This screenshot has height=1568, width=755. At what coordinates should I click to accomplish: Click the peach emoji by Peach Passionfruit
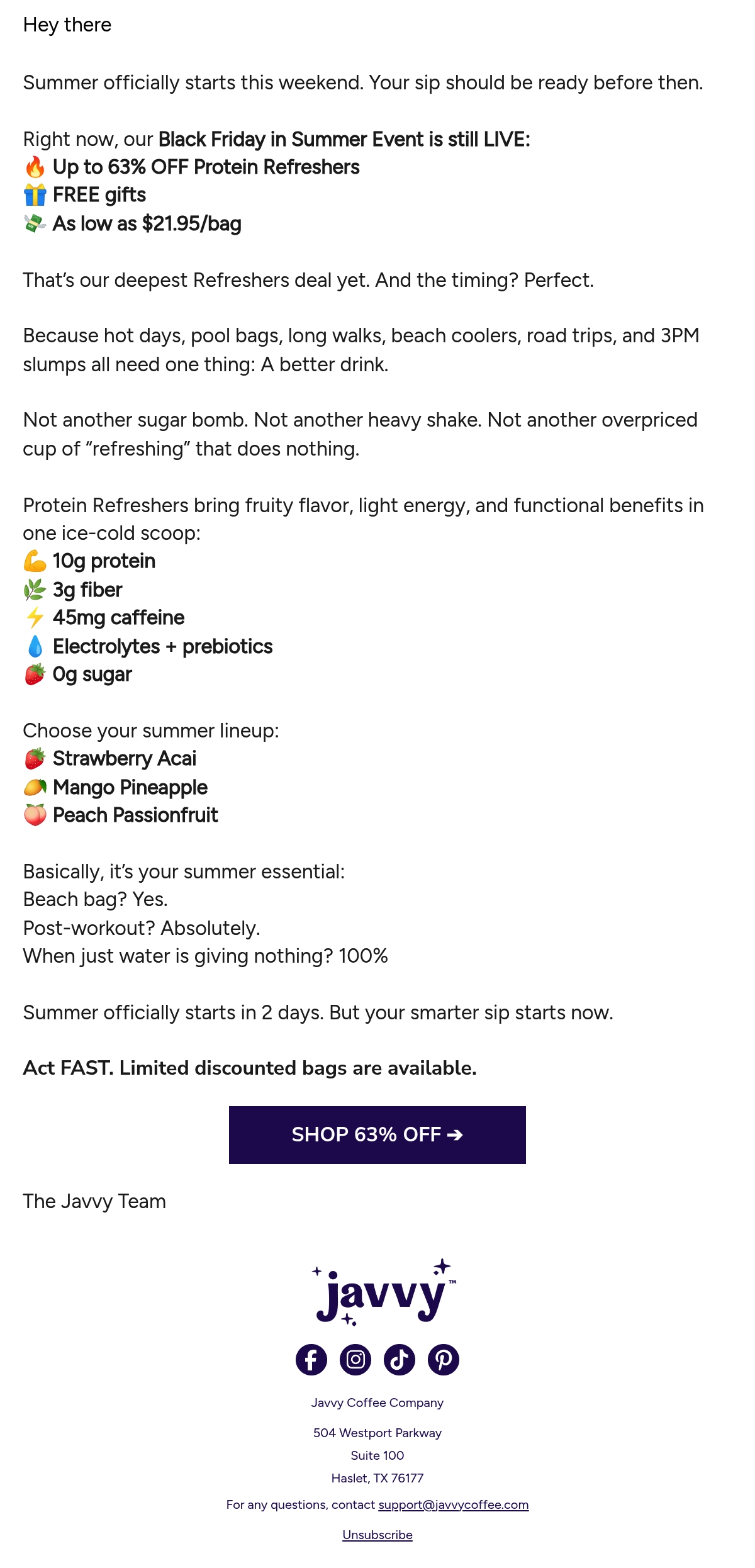[35, 815]
